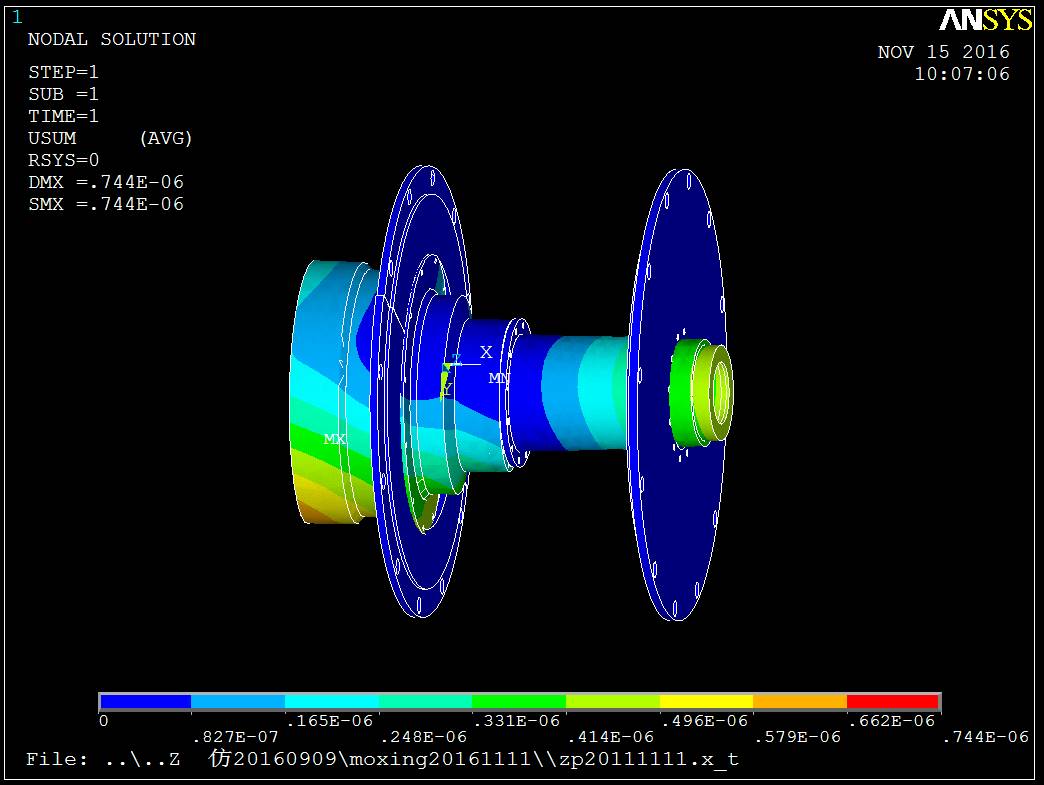Click the DMX =.744E-06 value text
Screen dimensions: 1044x785
(x=106, y=182)
